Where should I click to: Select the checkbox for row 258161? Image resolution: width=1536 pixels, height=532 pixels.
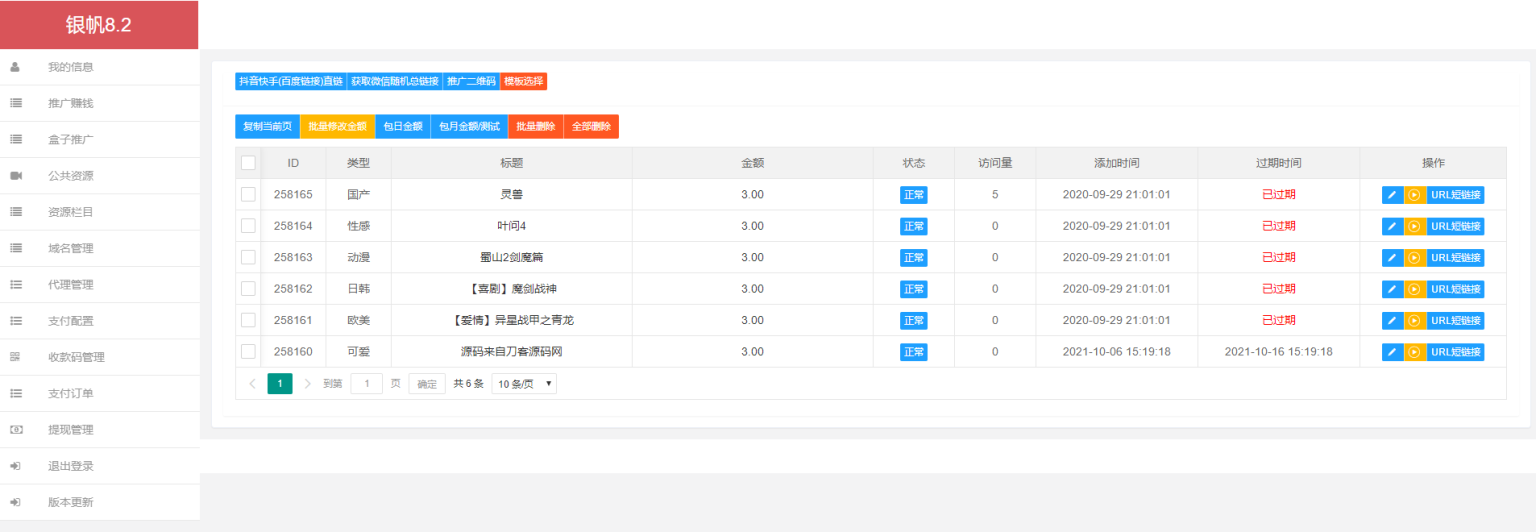pyautogui.click(x=248, y=320)
